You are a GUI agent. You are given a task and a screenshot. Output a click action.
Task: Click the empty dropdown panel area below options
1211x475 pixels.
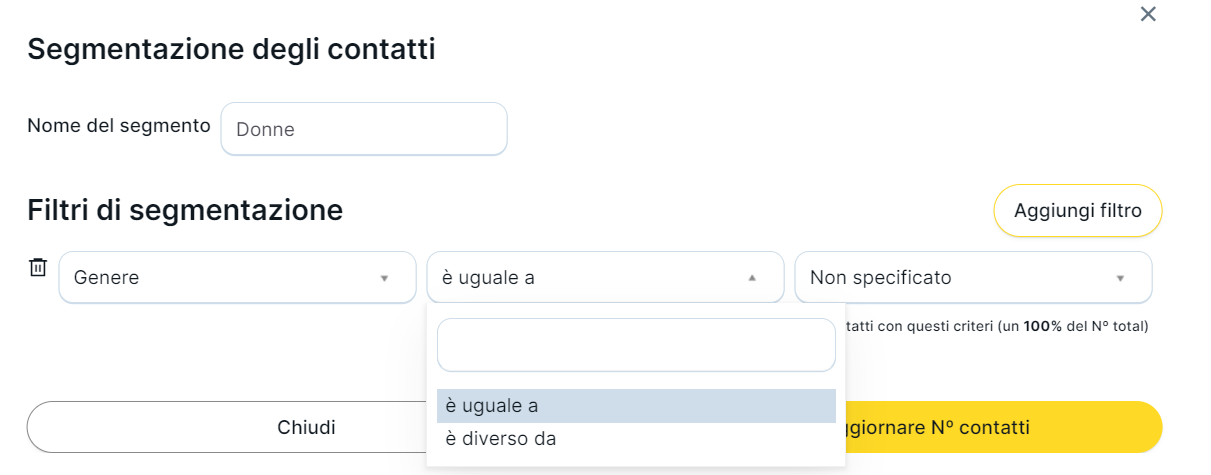click(636, 460)
